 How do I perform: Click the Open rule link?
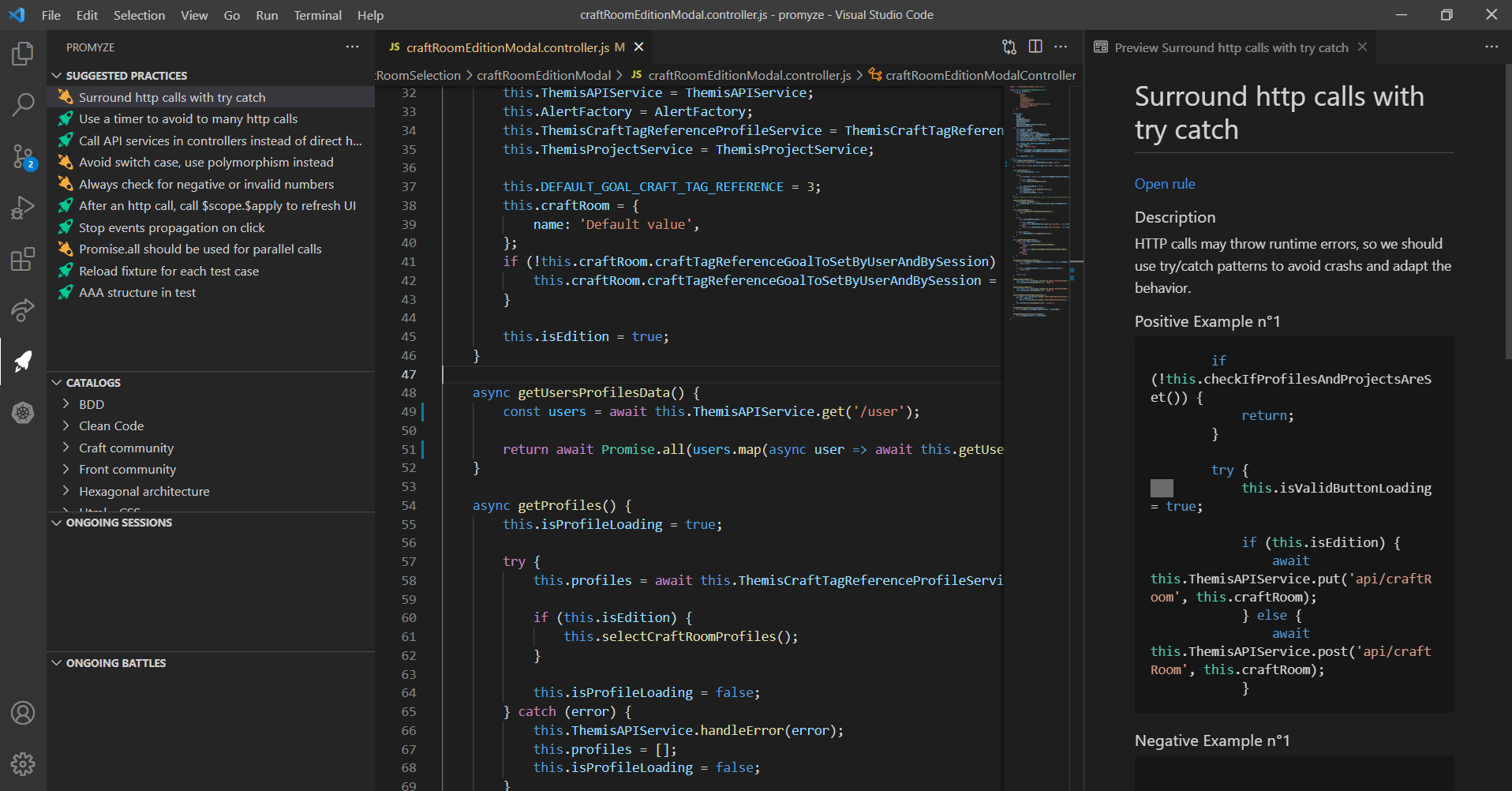coord(1164,184)
